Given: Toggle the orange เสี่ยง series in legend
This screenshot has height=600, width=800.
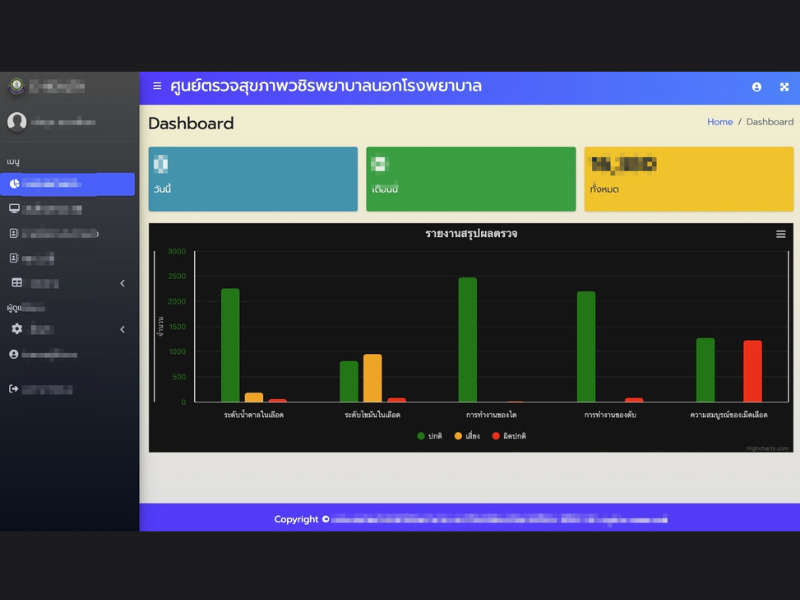Looking at the screenshot, I should [x=466, y=436].
